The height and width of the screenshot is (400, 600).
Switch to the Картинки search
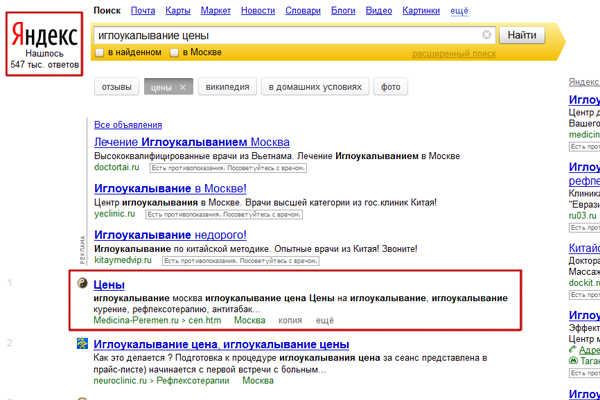coord(421,11)
